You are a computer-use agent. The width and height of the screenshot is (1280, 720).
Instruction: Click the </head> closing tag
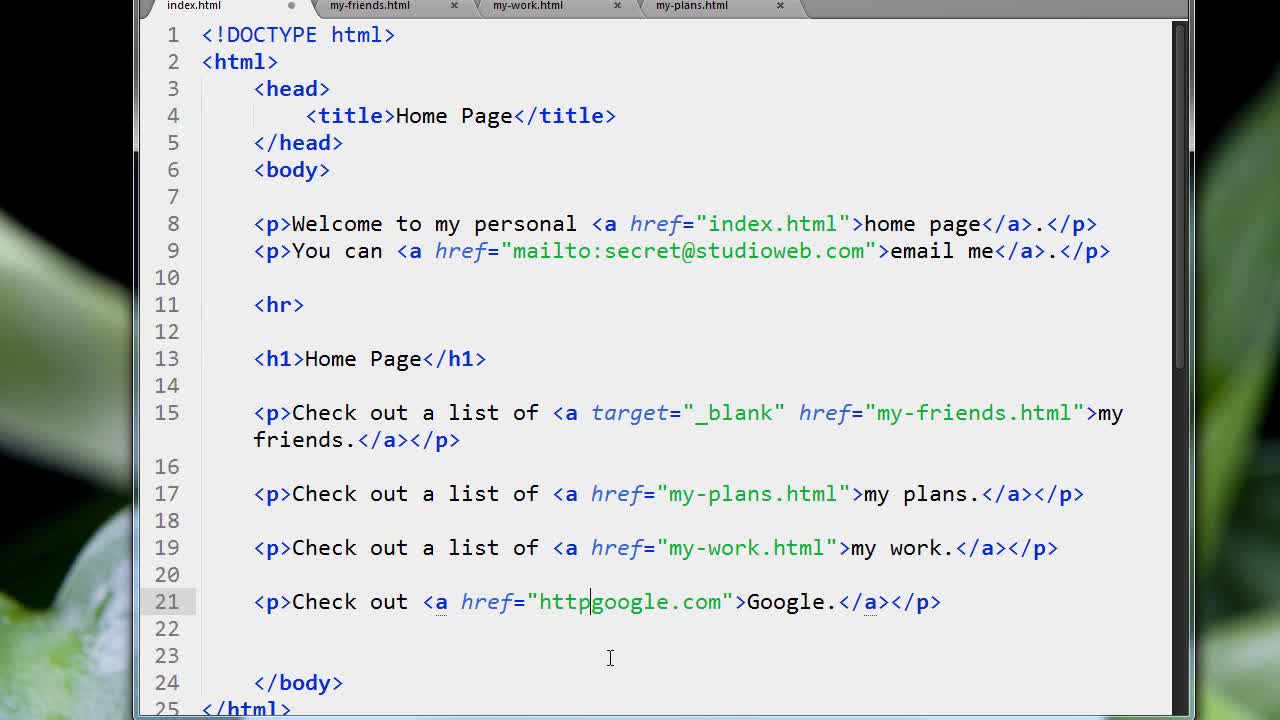298,143
